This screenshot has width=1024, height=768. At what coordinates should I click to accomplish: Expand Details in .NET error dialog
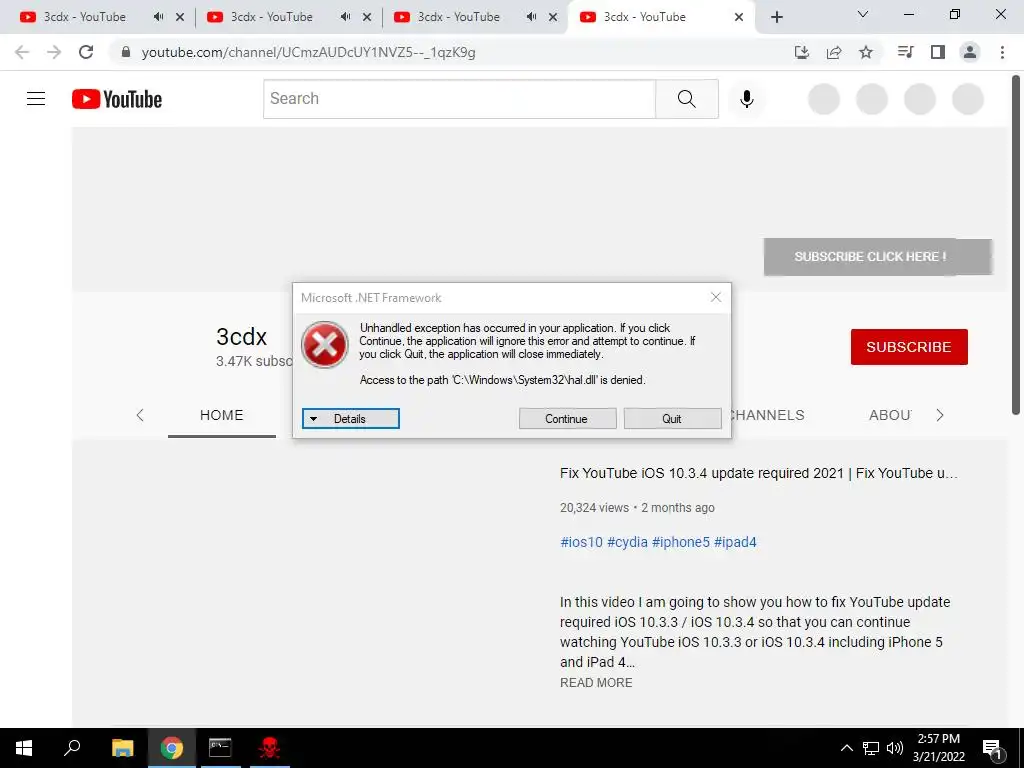pyautogui.click(x=351, y=419)
